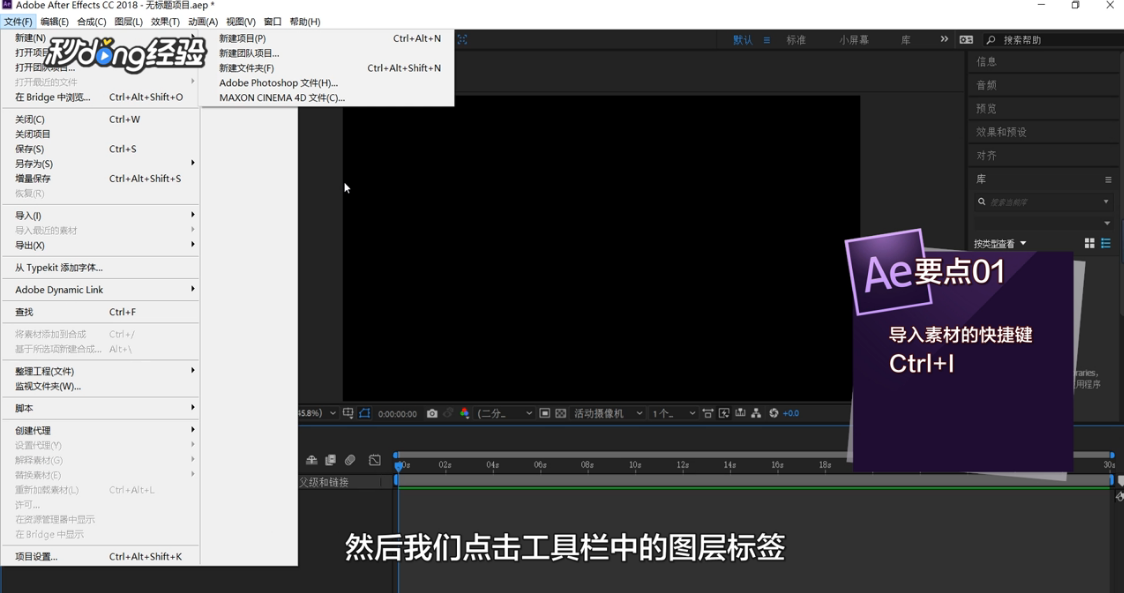The width and height of the screenshot is (1124, 593).
Task: Open the magnification ratio dropdown
Action: point(318,414)
